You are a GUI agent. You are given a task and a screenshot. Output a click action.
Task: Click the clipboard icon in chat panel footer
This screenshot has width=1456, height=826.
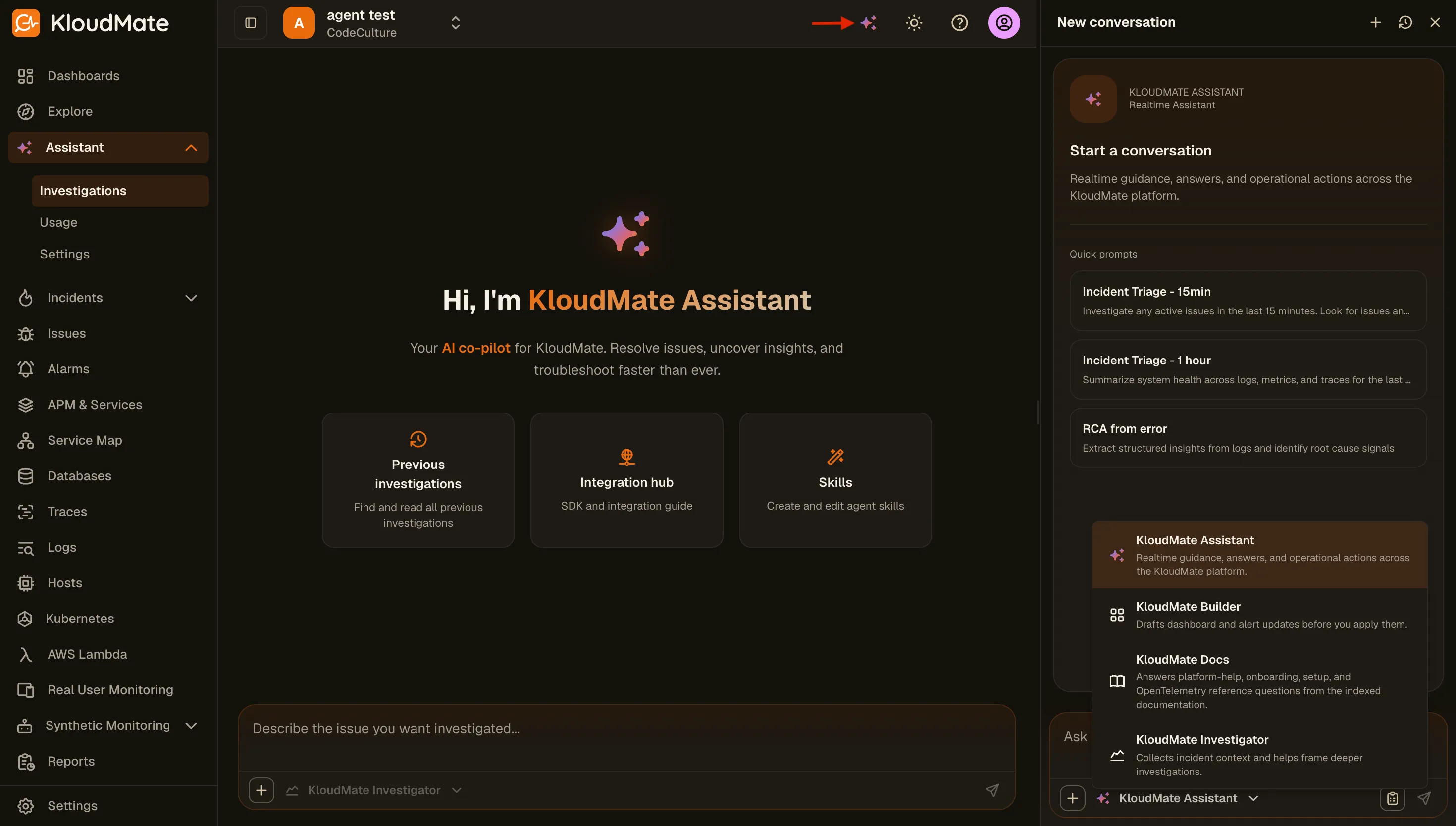[1393, 798]
